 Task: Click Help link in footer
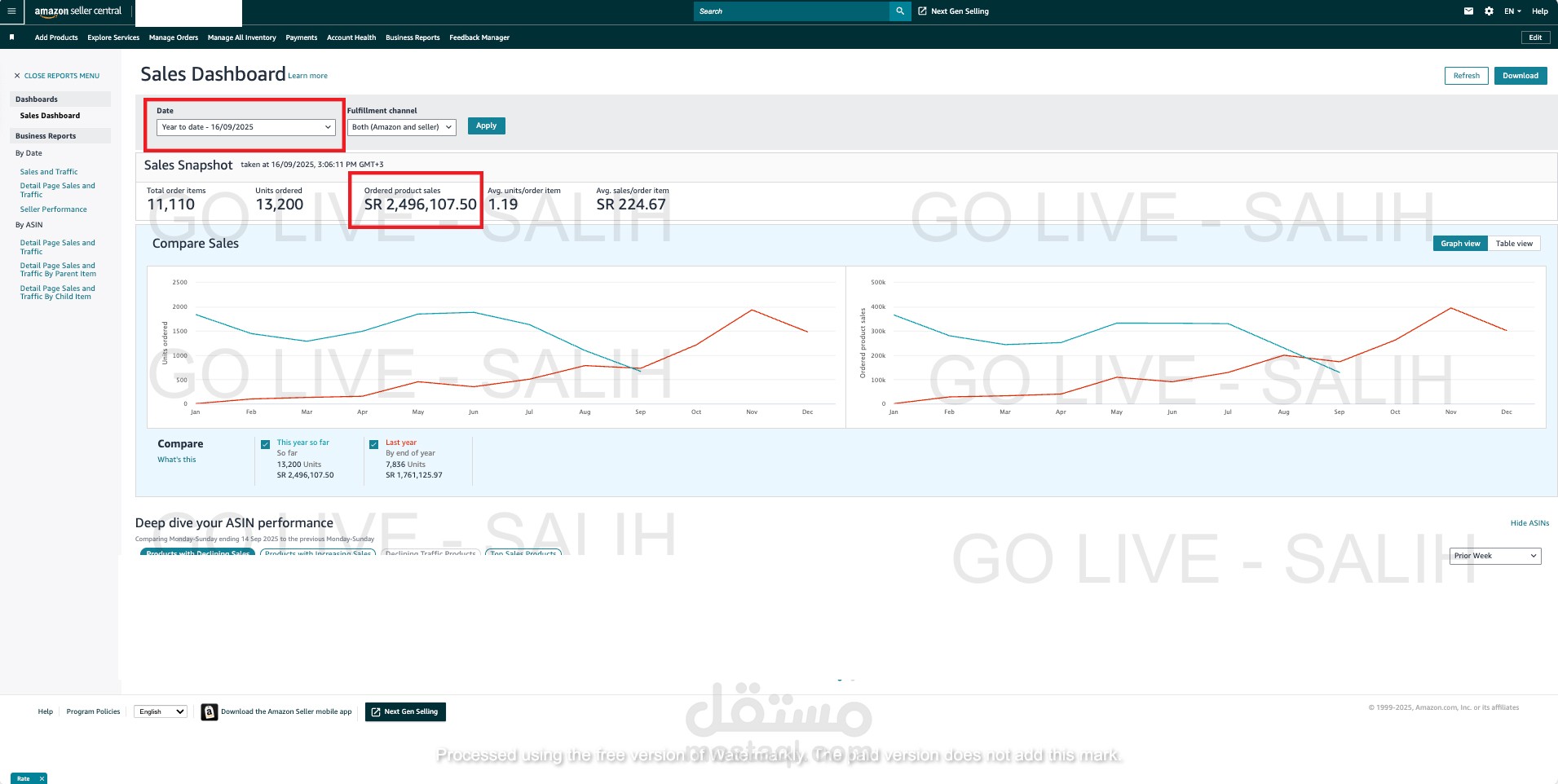(x=46, y=711)
